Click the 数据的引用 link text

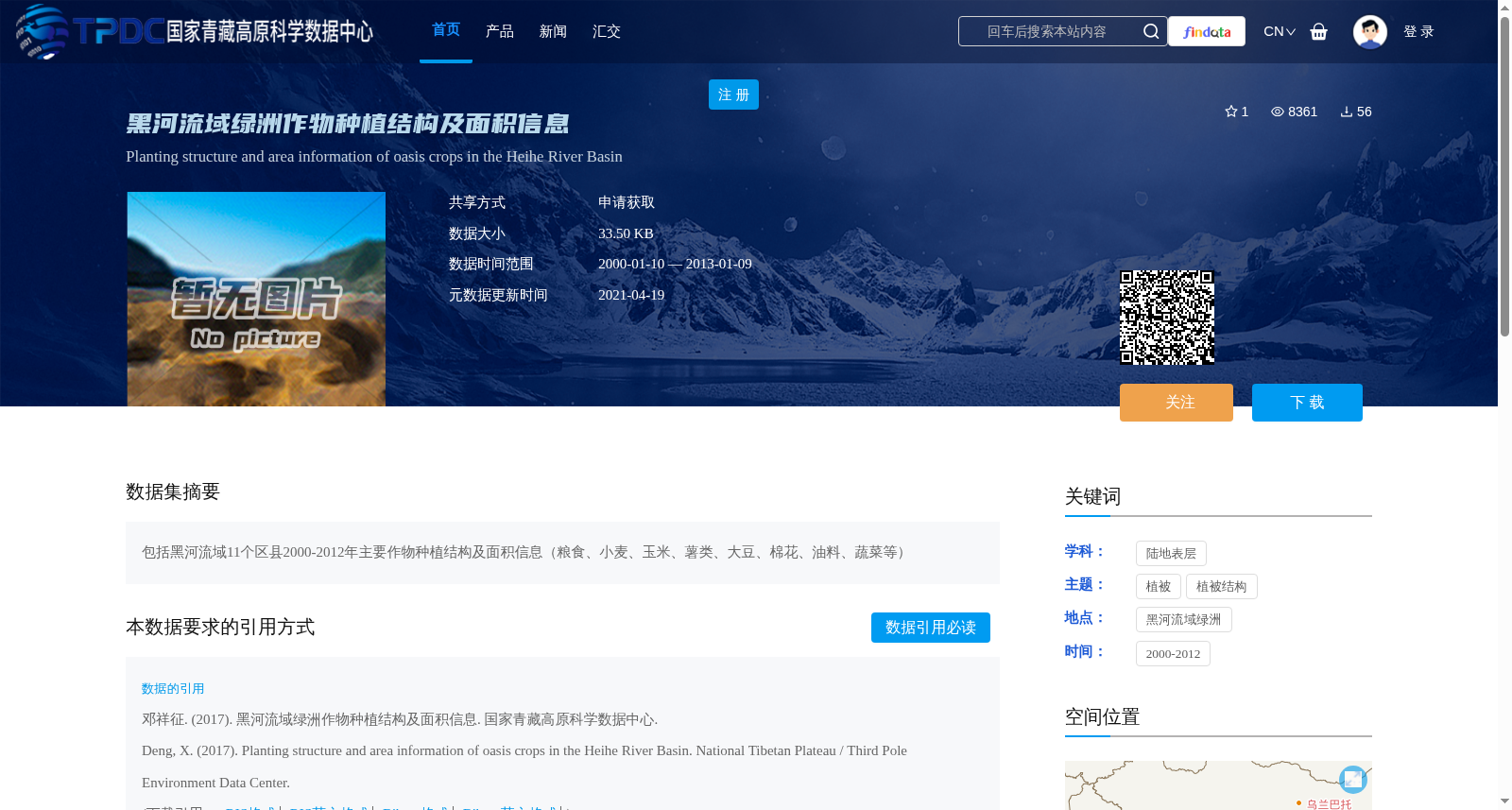[x=173, y=688]
